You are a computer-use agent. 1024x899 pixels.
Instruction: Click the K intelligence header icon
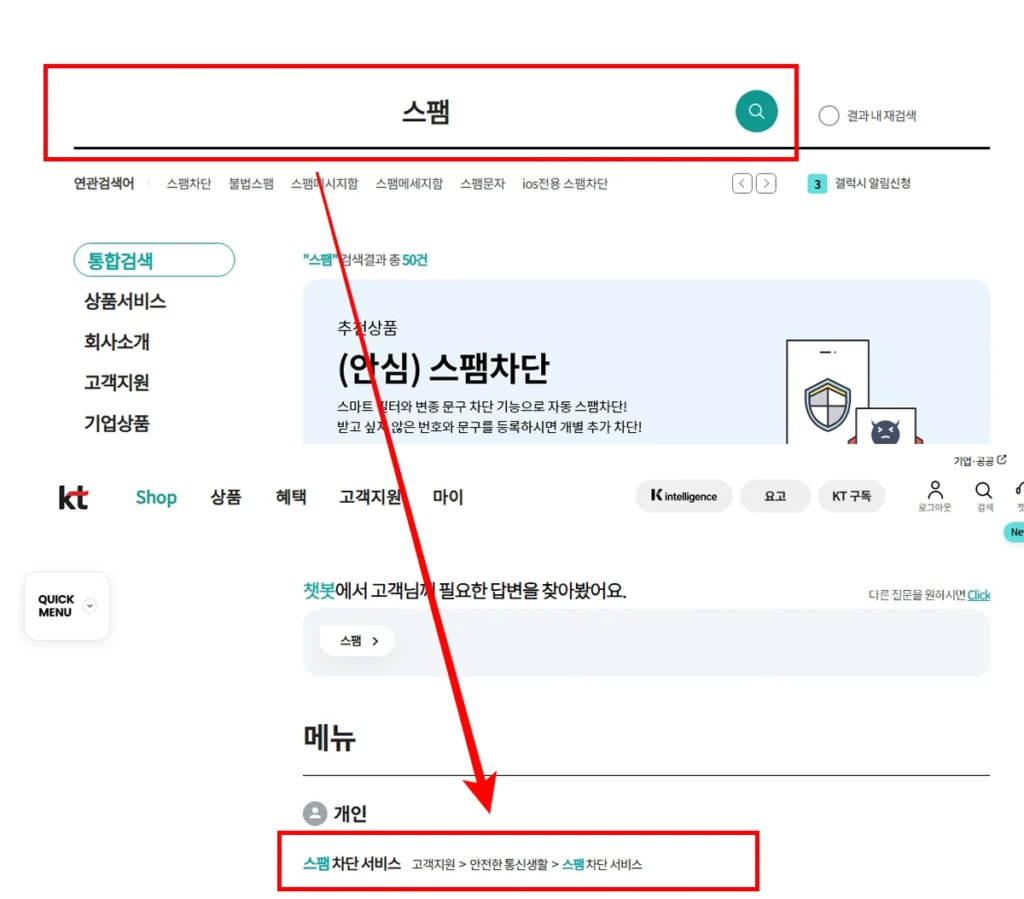684,495
